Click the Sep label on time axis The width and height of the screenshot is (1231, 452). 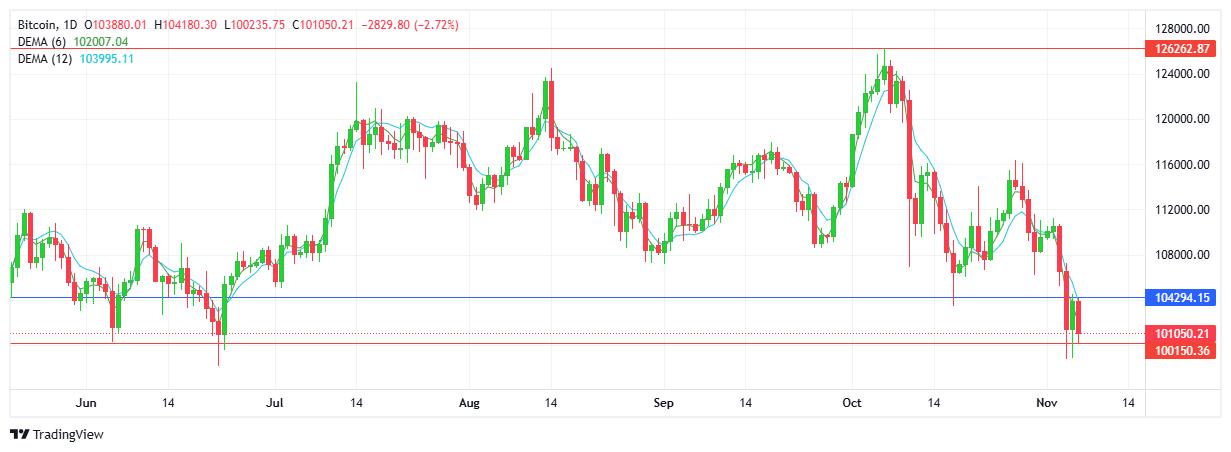tap(661, 403)
